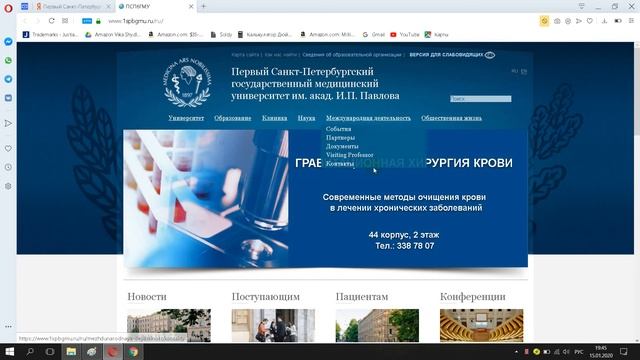640x360 pixels.
Task: Go back to the previous page
Action: (25, 21)
